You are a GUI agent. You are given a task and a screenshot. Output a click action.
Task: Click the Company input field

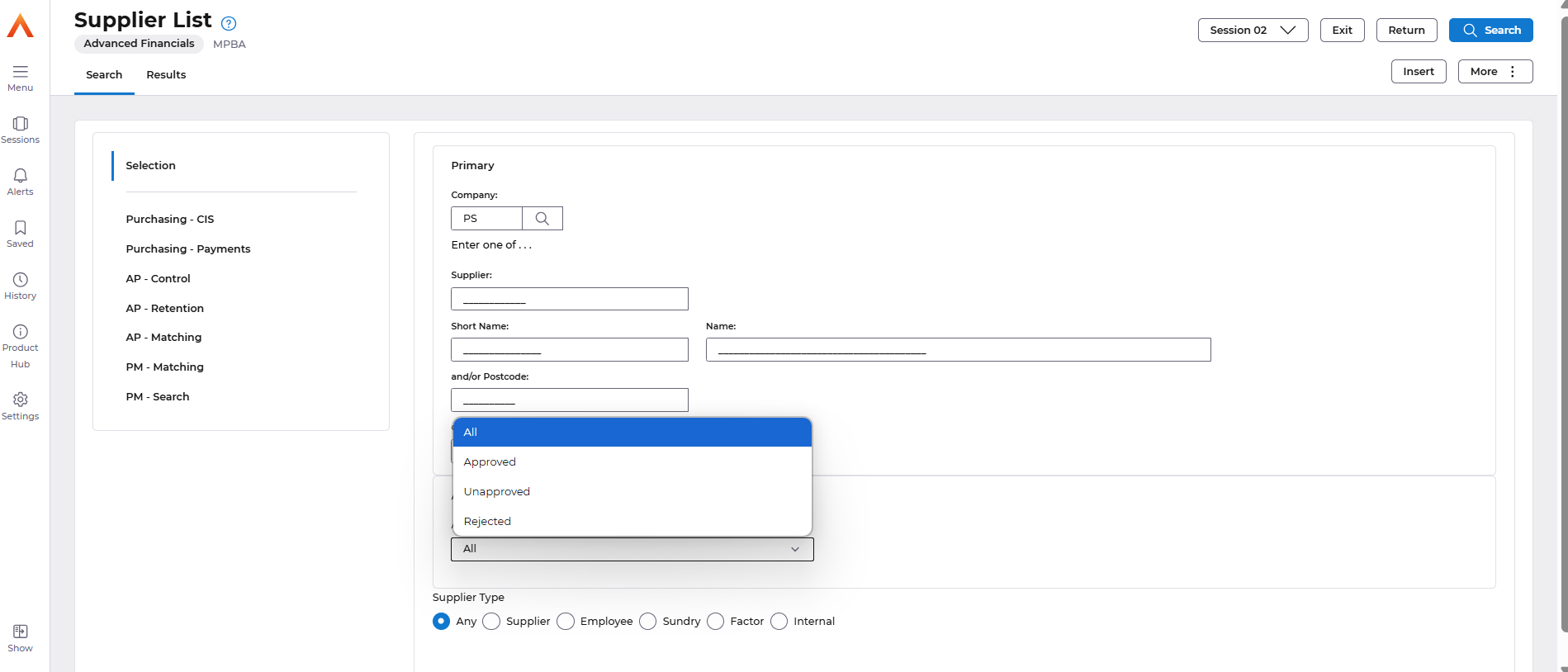click(486, 218)
